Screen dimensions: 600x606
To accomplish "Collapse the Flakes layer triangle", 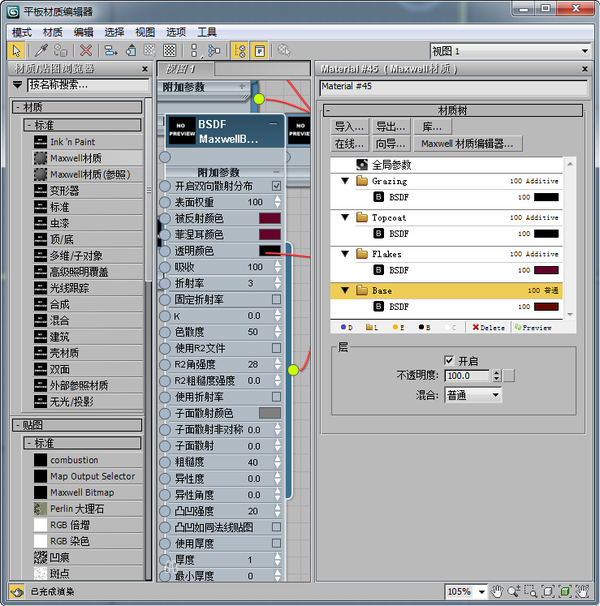I will coord(345,254).
